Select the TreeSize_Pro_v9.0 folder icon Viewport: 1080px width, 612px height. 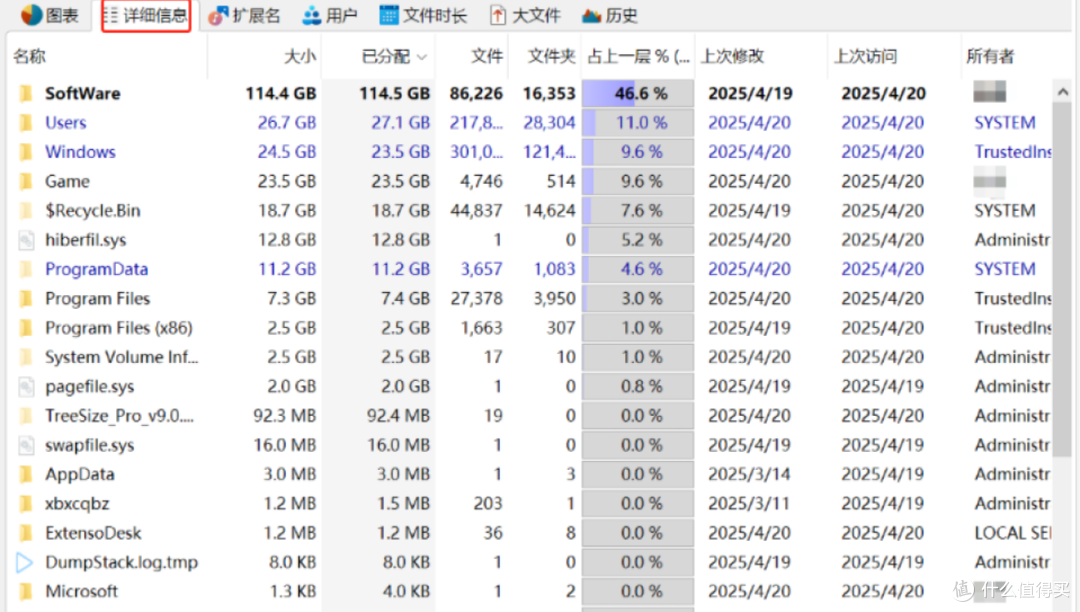tap(26, 416)
